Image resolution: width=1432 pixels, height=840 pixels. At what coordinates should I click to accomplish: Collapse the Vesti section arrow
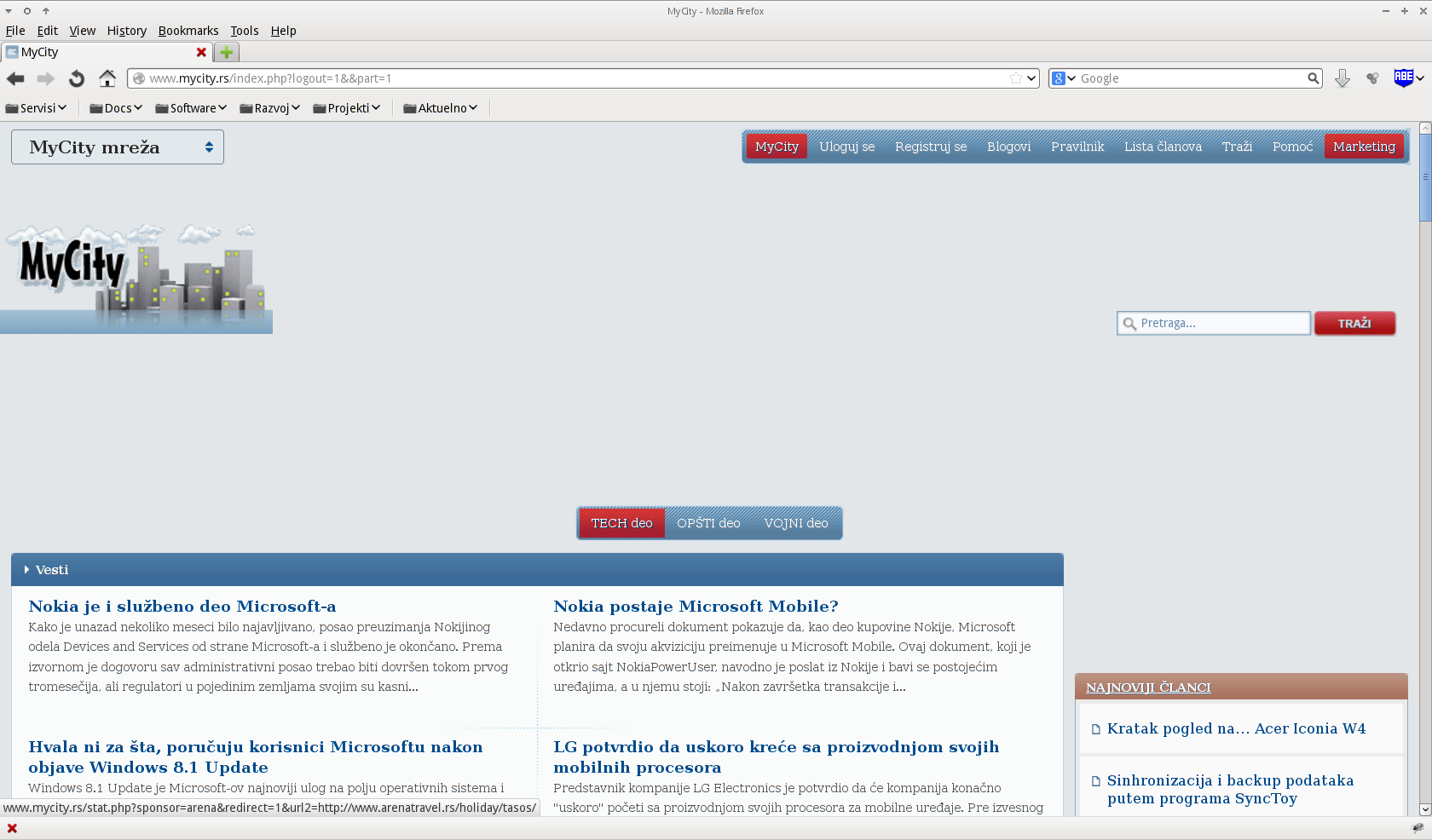pos(27,570)
